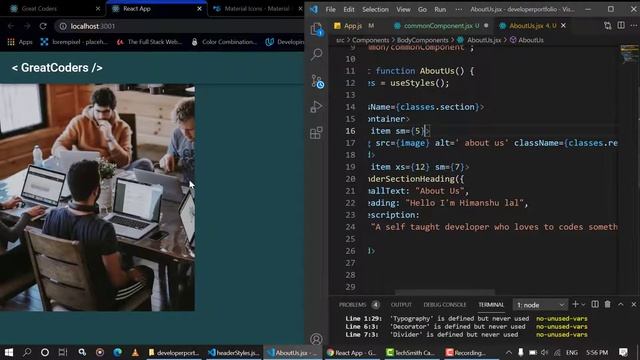Image resolution: width=640 pixels, height=360 pixels.
Task: Open the View menu in VS Code
Action: (403, 9)
